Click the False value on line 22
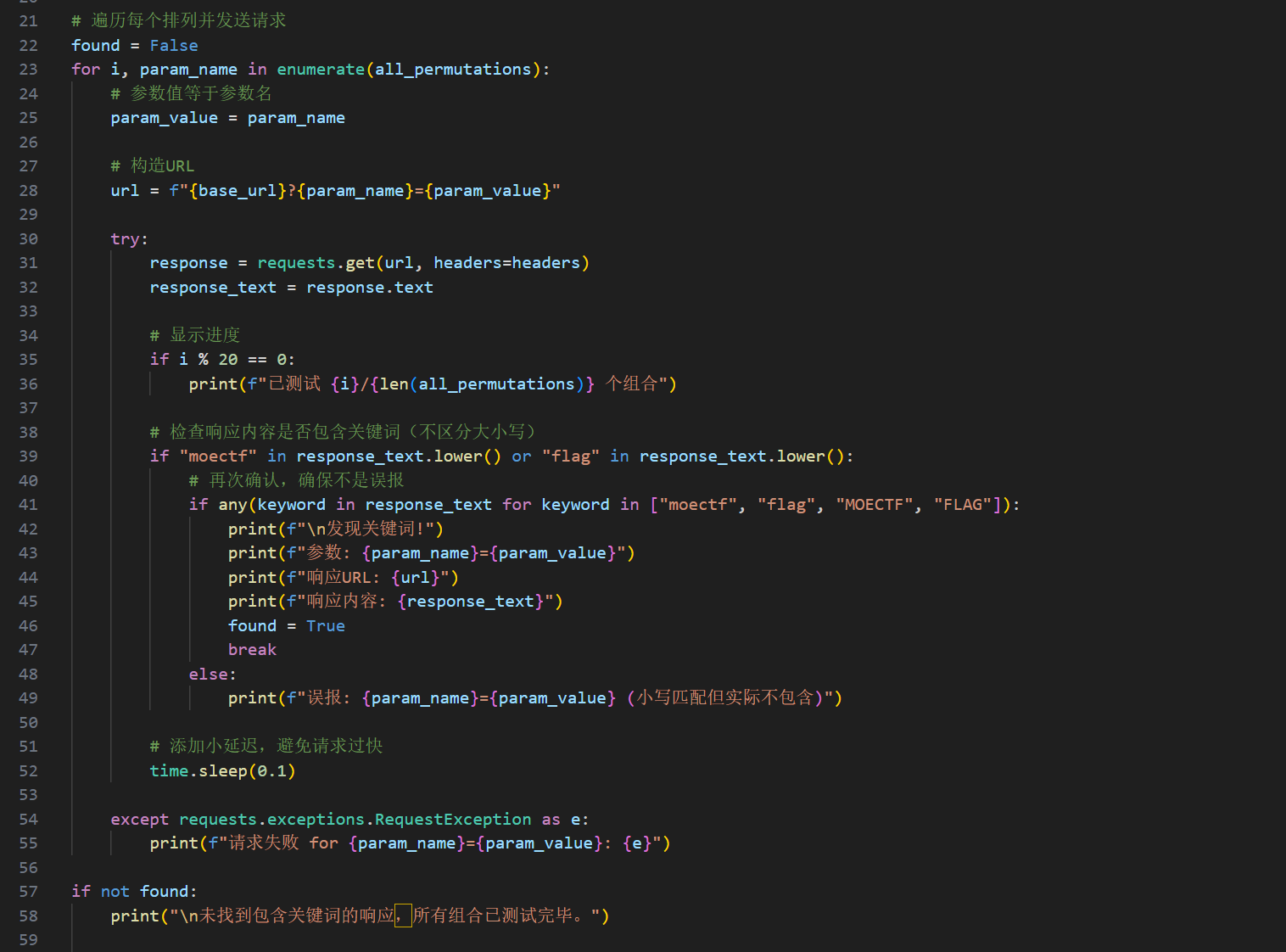The width and height of the screenshot is (1286, 952). 174,46
